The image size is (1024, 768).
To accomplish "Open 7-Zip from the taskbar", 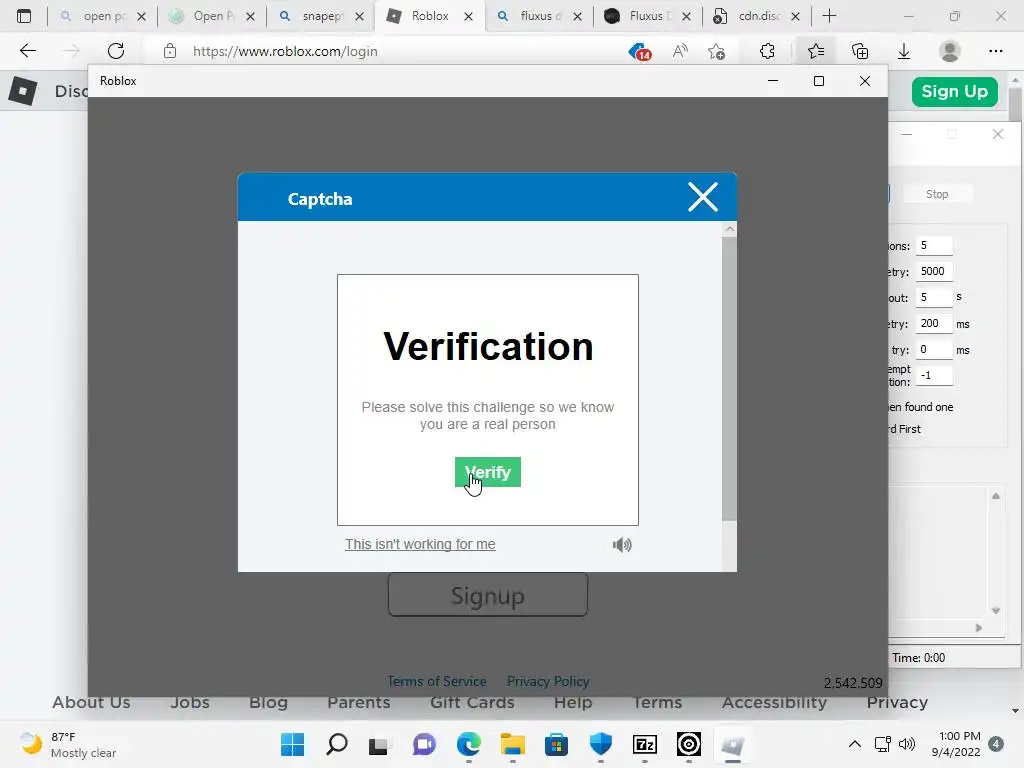I will (x=645, y=744).
